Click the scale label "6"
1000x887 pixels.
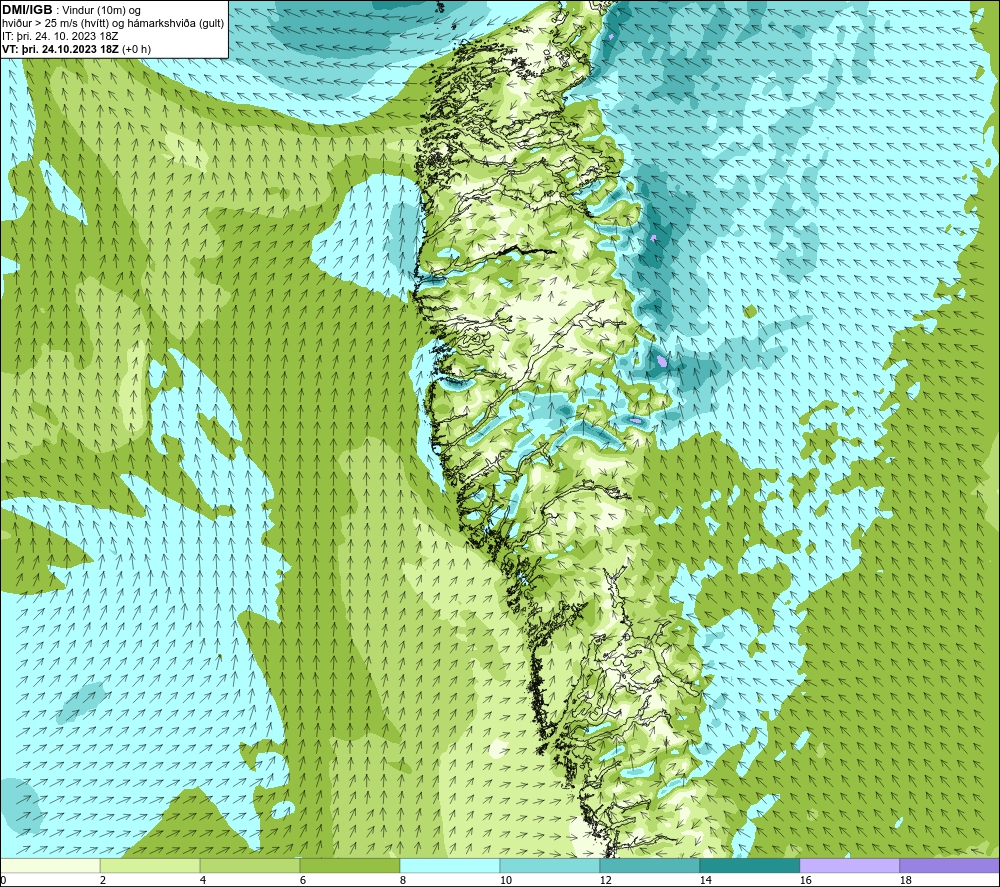tap(302, 881)
